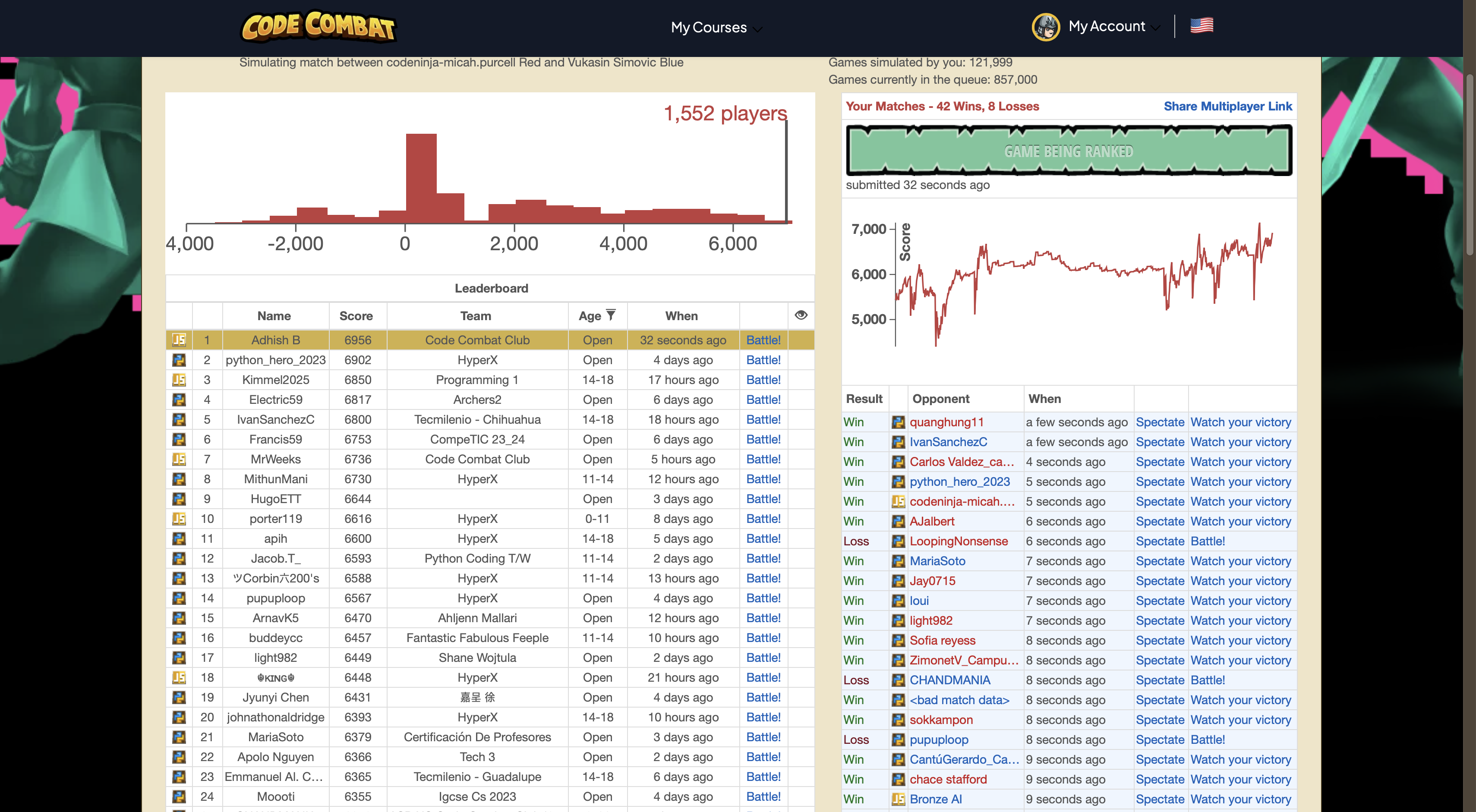
Task: Spectate the match against LoopingNonsense
Action: click(x=1159, y=541)
